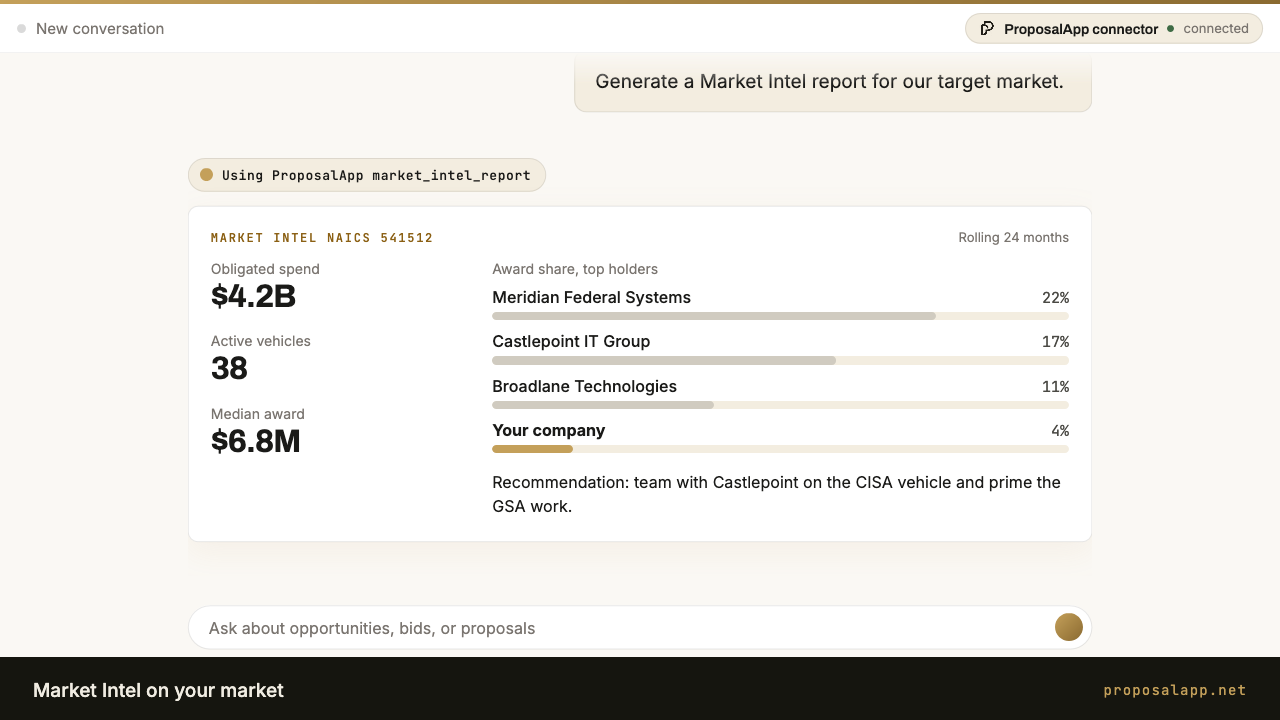The image size is (1280, 720).
Task: Click the Broadlane Technologies share bar
Action: tap(780, 405)
